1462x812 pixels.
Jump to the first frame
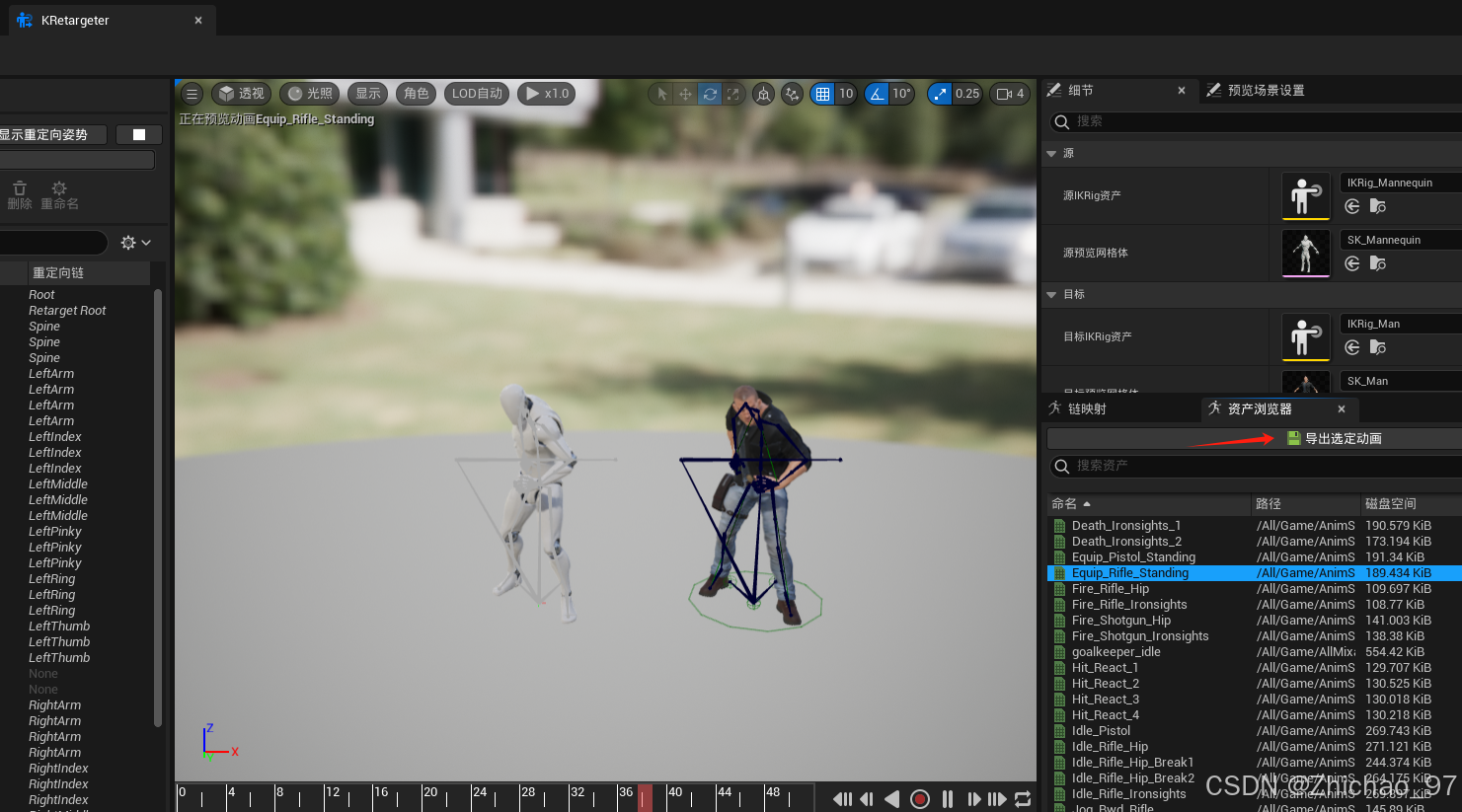point(842,799)
